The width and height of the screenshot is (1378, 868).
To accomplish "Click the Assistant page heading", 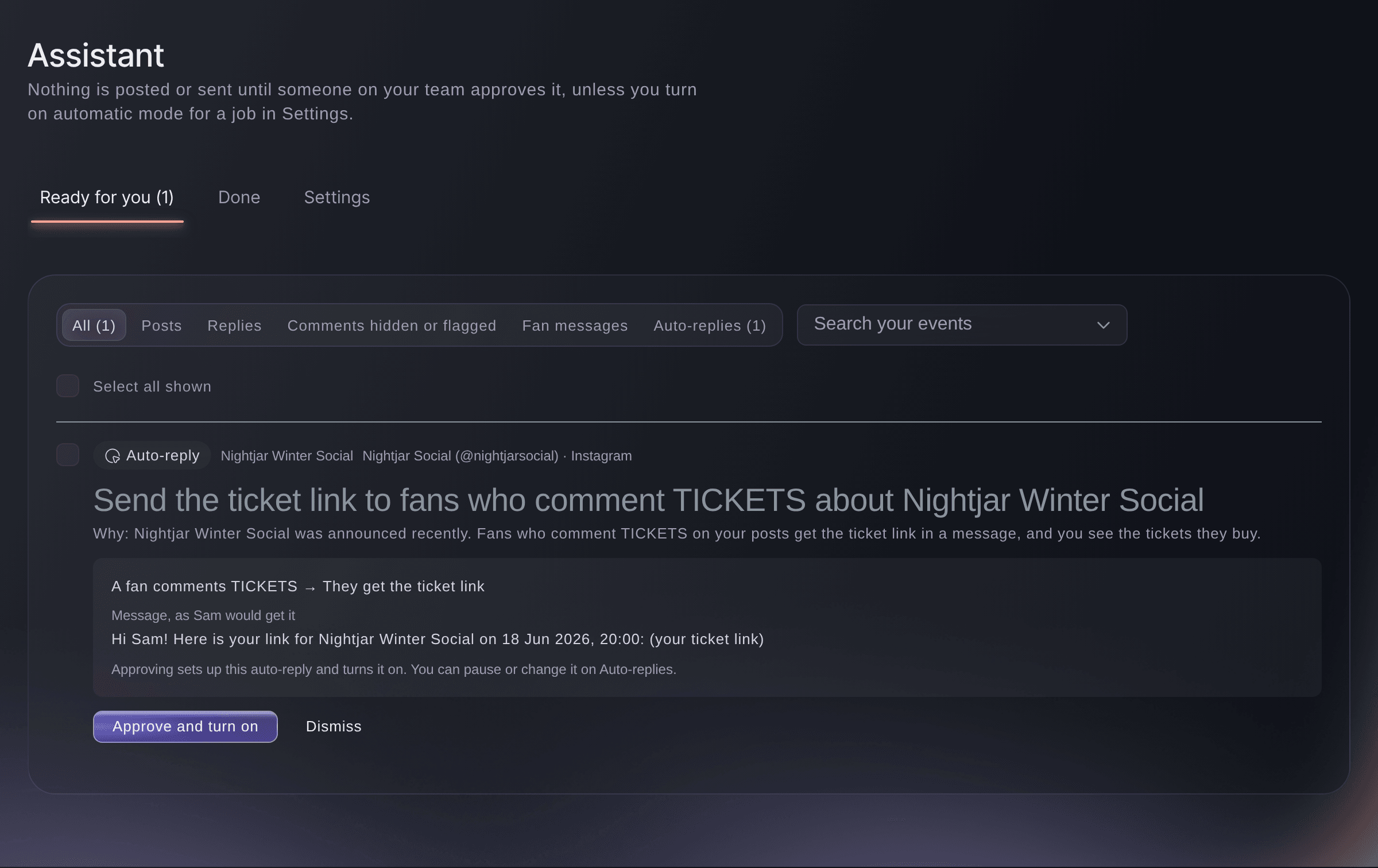I will coord(96,55).
